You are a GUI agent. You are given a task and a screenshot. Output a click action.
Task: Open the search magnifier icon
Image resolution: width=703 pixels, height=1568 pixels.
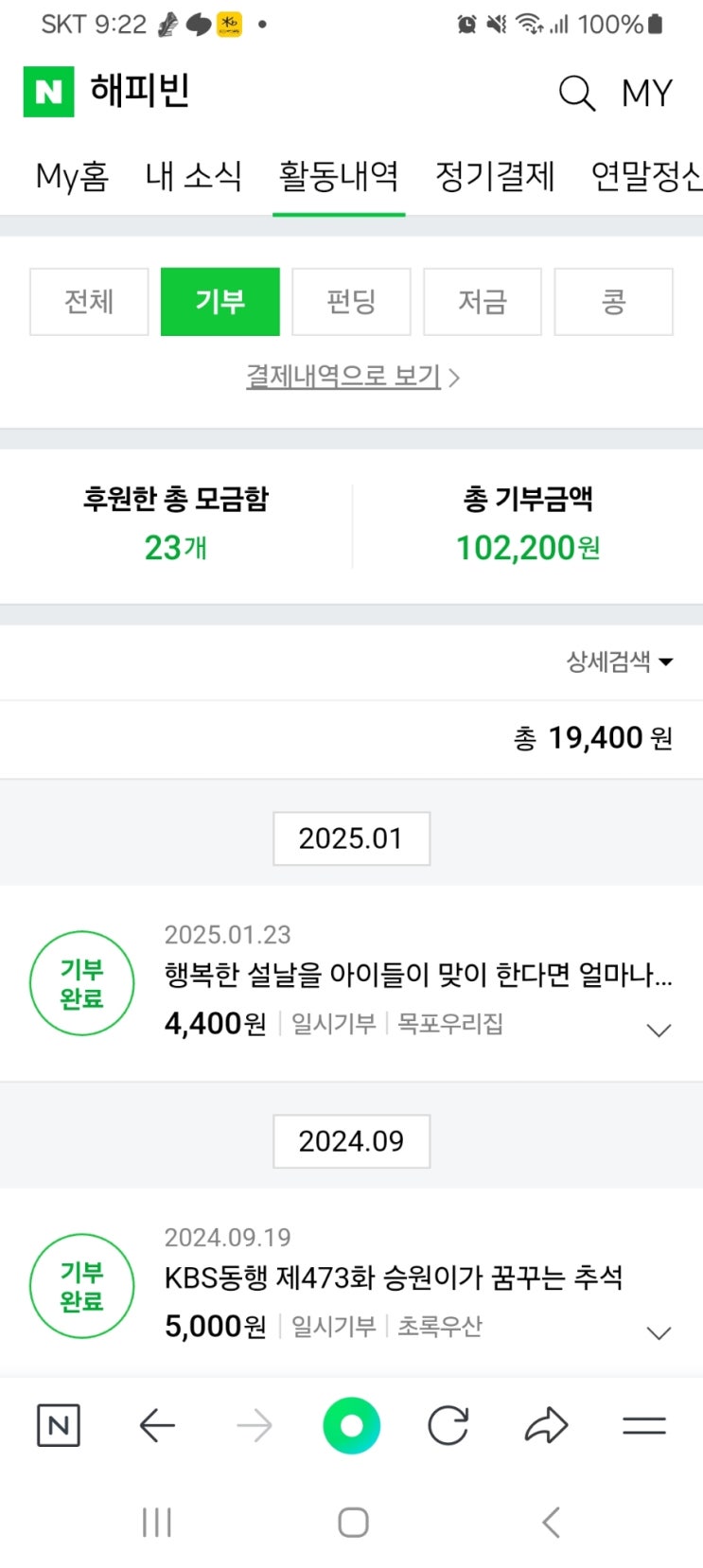tap(576, 94)
